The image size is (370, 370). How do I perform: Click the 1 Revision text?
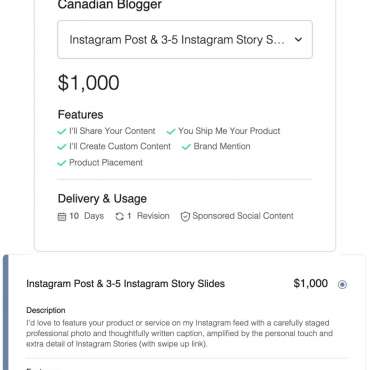coord(148,216)
